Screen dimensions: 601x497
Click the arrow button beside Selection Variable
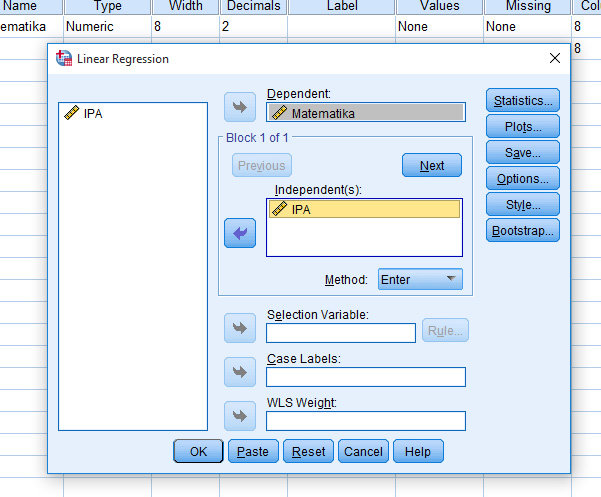[240, 328]
